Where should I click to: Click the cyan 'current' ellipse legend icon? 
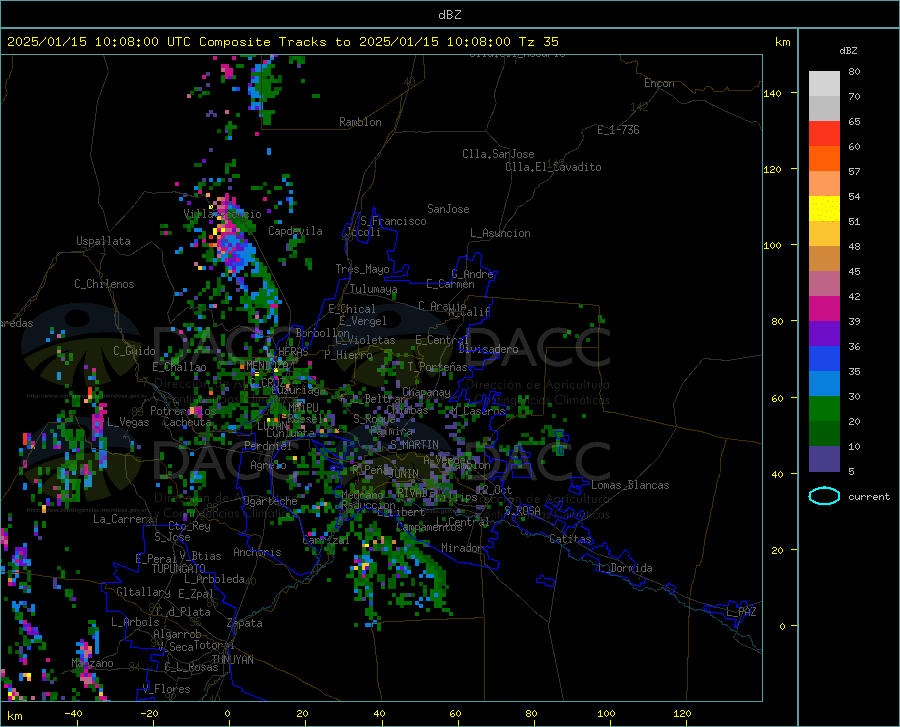pos(824,496)
